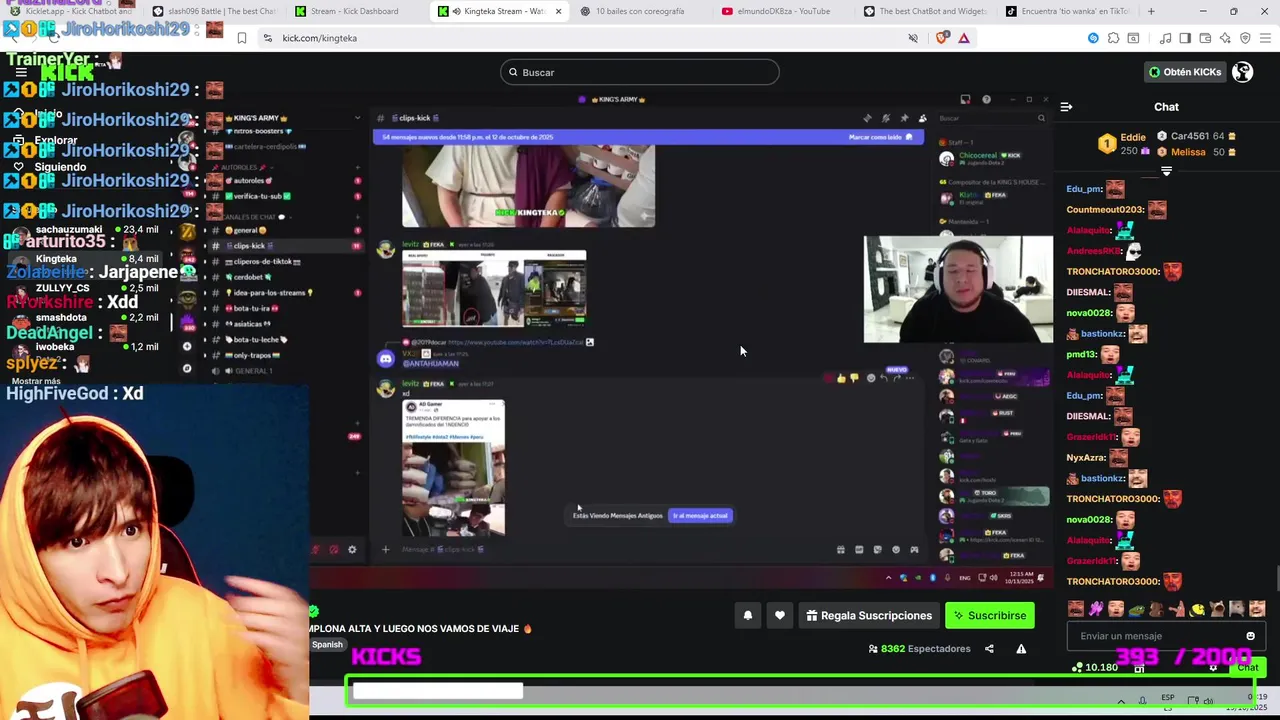
Task: Select cliperos-de-tiktok channel in Discord
Action: (264, 261)
